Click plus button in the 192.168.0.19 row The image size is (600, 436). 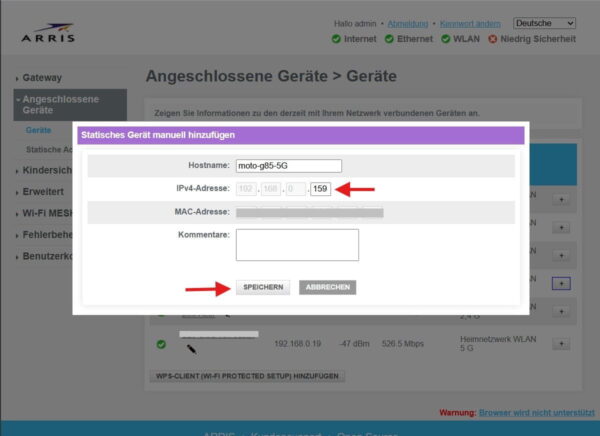[x=561, y=344]
